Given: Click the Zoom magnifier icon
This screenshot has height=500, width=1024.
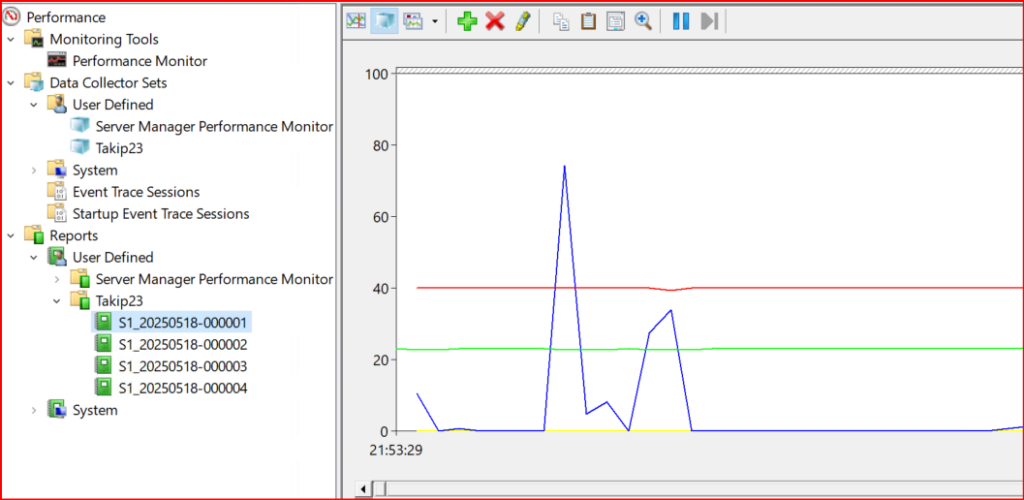Looking at the screenshot, I should pyautogui.click(x=643, y=21).
